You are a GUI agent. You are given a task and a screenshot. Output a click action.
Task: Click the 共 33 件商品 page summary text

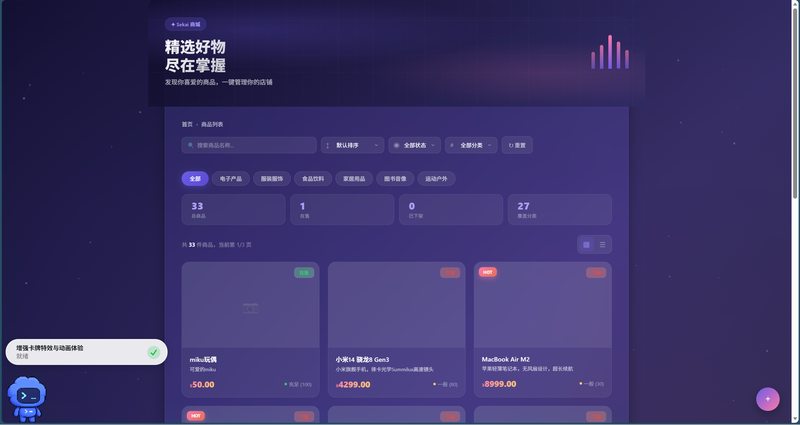[x=216, y=245]
